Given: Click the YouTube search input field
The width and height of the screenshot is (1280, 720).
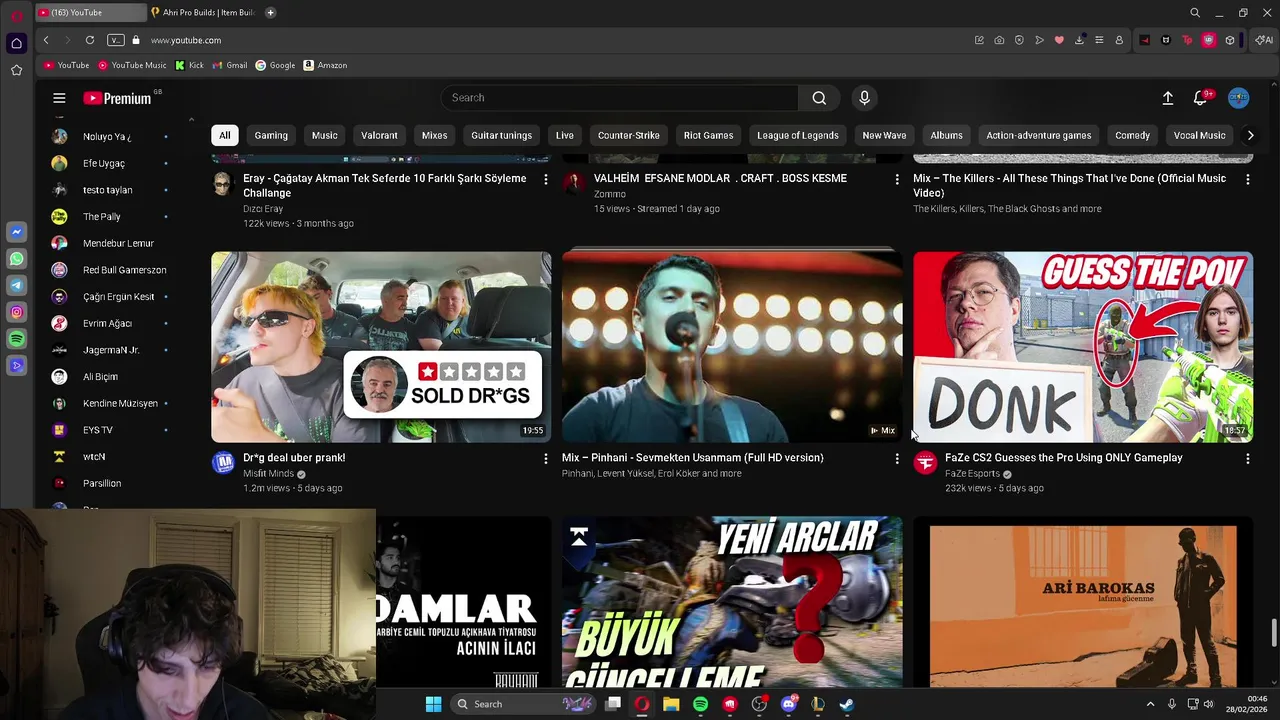Looking at the screenshot, I should [619, 98].
